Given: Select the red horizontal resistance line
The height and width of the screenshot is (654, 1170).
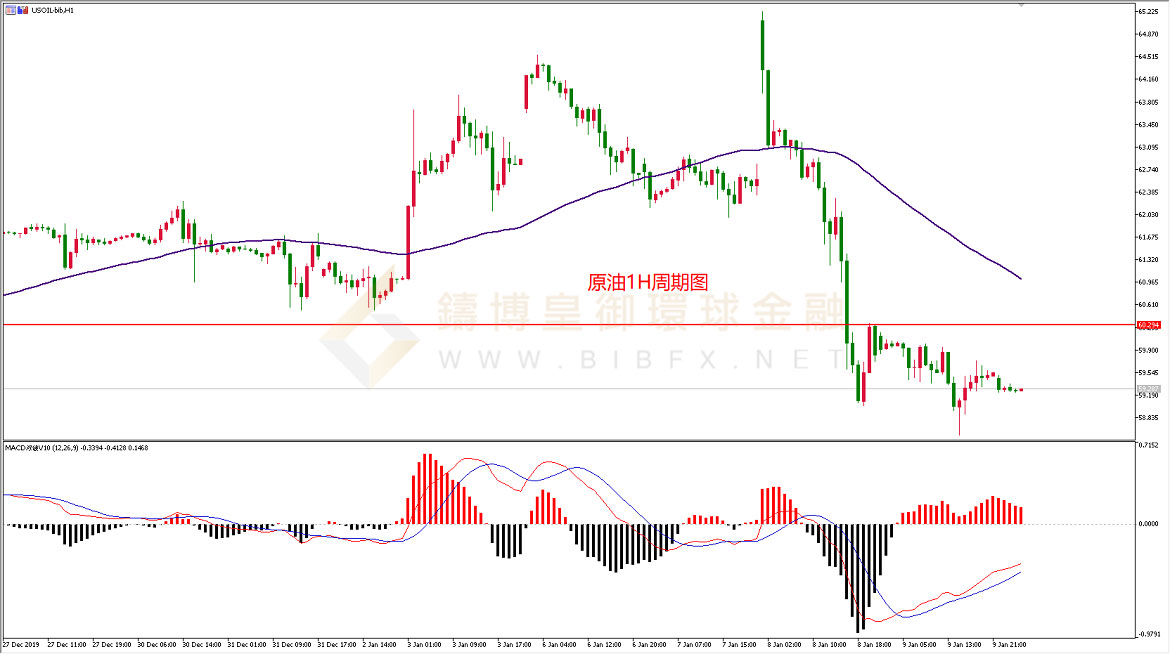Looking at the screenshot, I should coord(500,325).
